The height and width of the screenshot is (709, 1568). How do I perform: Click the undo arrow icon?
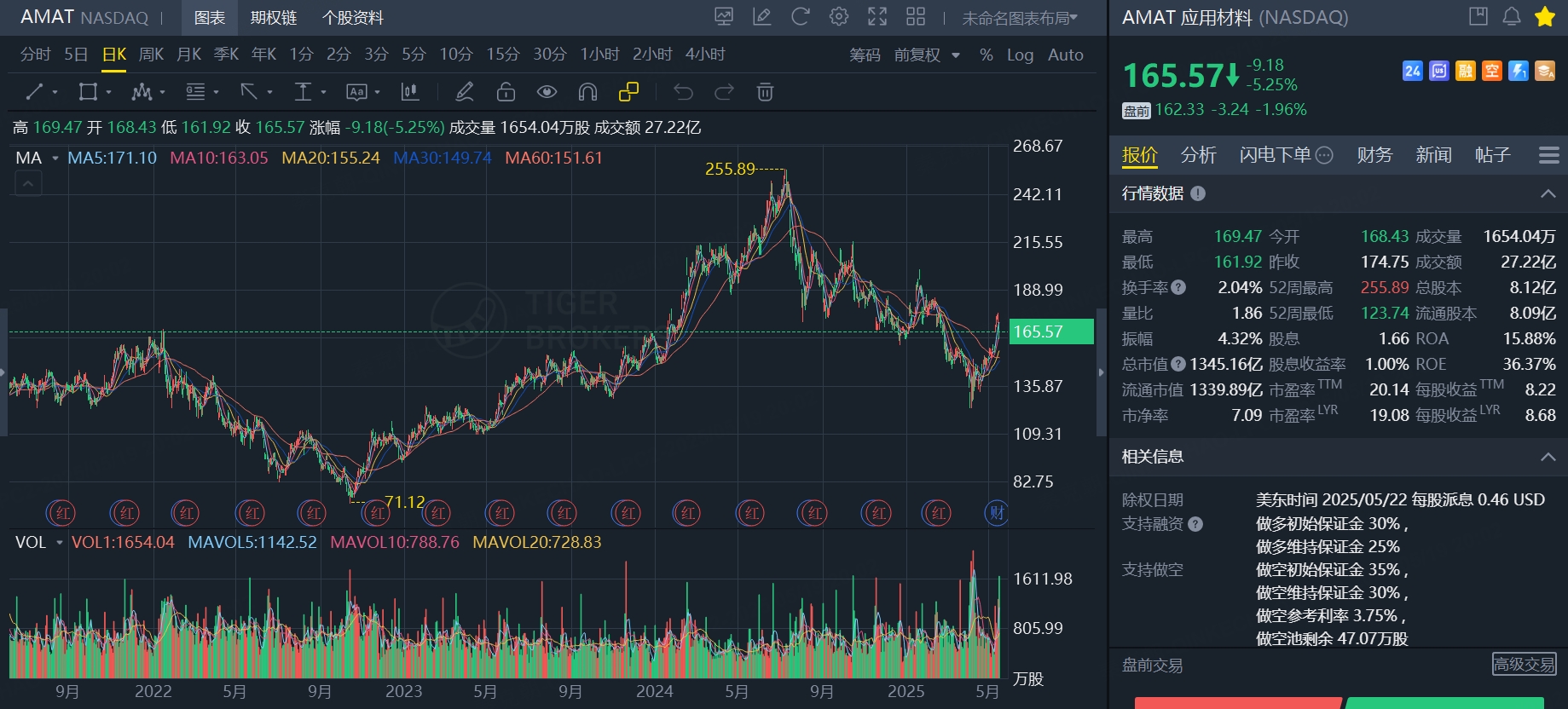pyautogui.click(x=683, y=92)
